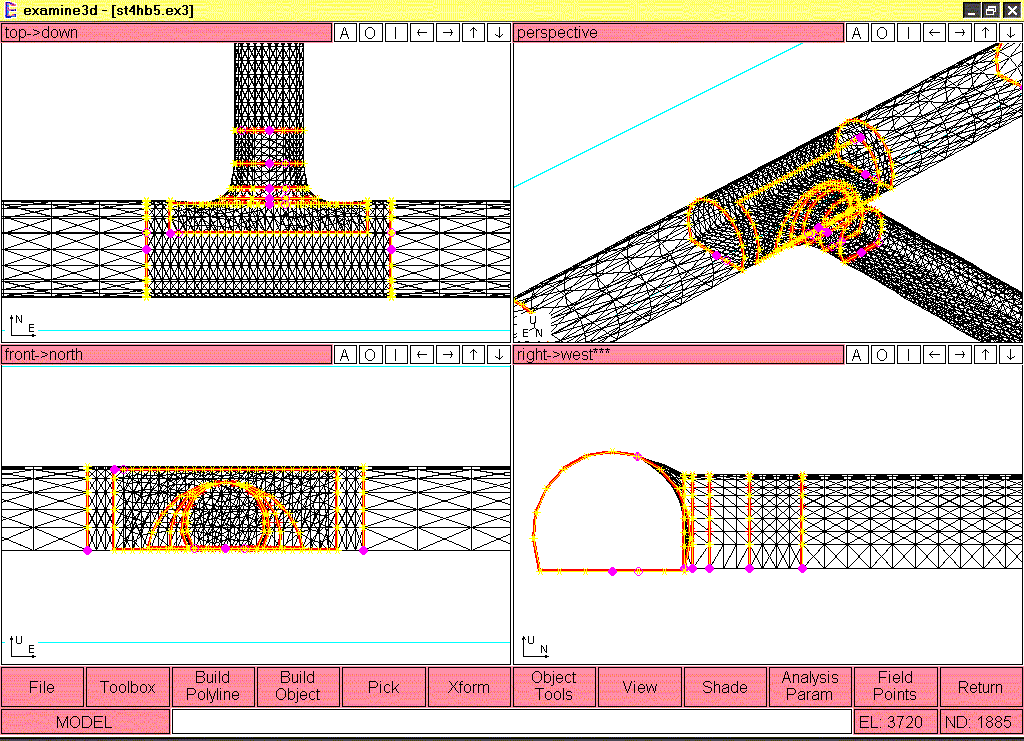Open the Xform menu button

(x=469, y=687)
